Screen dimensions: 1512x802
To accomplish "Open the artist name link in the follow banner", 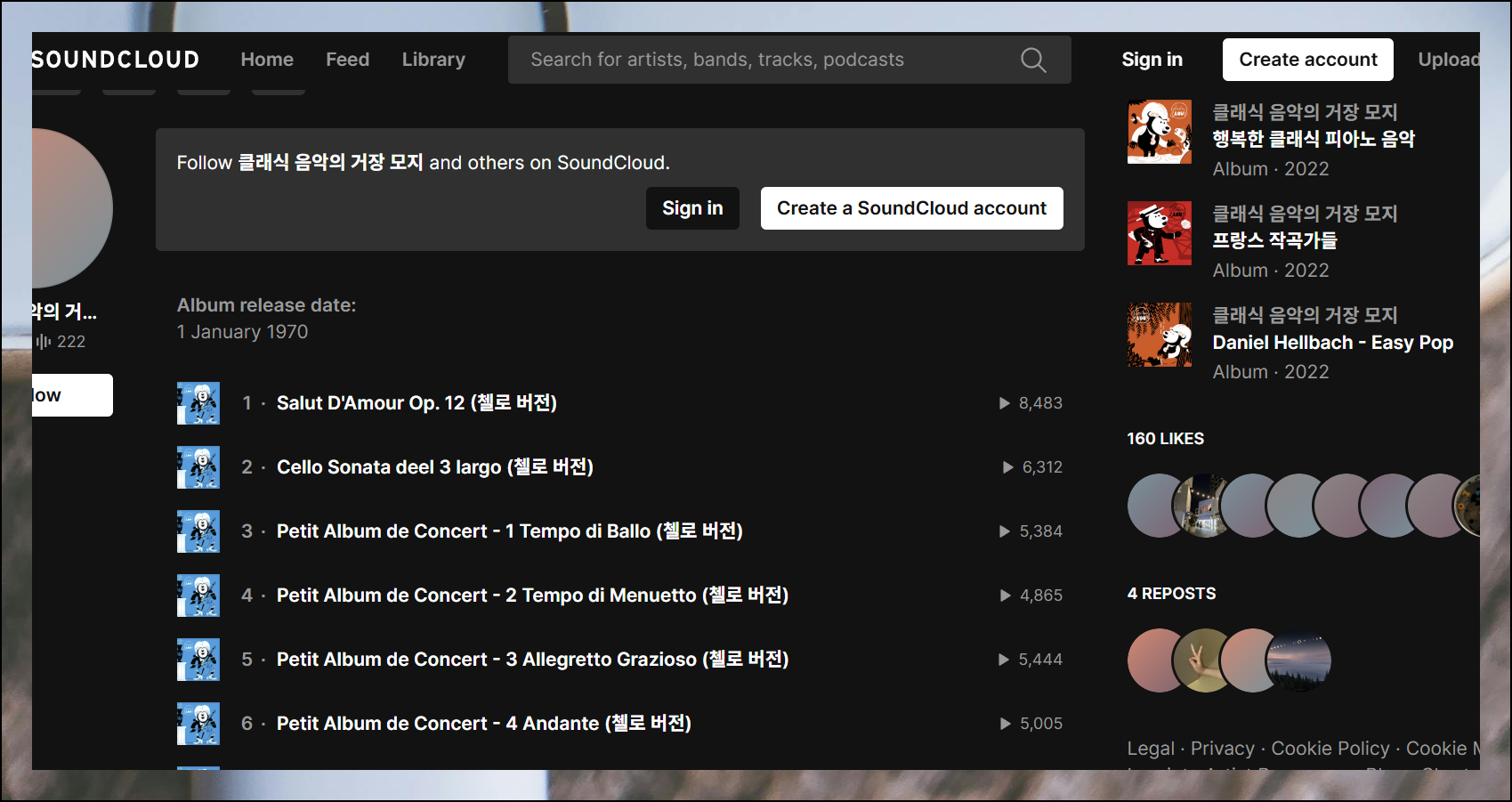I will [330, 163].
